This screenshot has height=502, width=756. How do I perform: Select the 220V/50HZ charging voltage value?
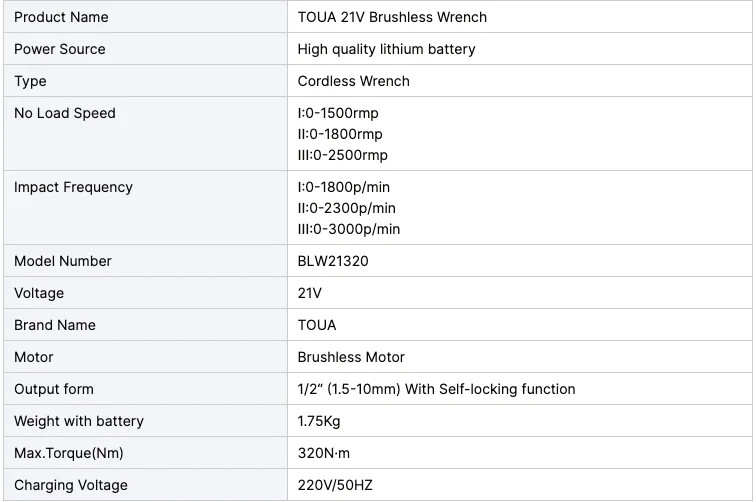[x=335, y=485]
